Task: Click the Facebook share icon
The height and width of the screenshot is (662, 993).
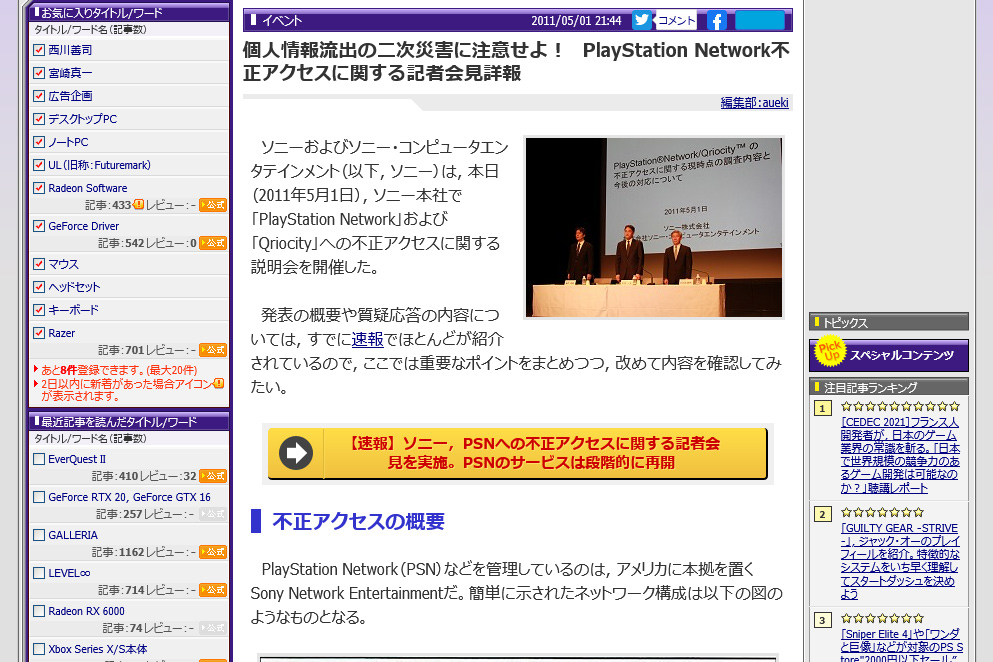Action: 716,21
